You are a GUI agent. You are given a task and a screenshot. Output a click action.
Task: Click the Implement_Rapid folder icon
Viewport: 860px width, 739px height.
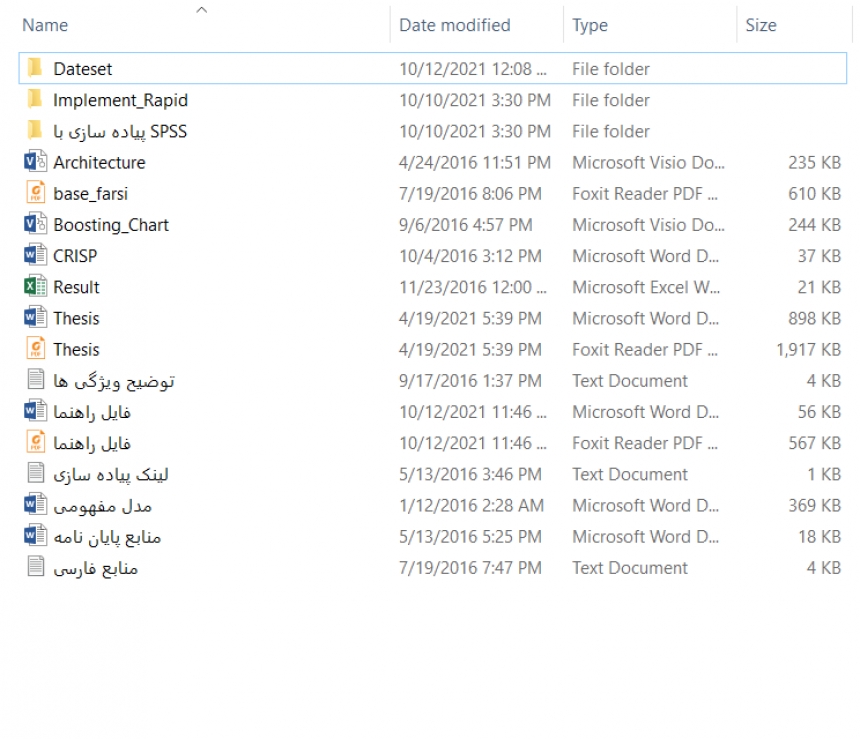tap(35, 99)
